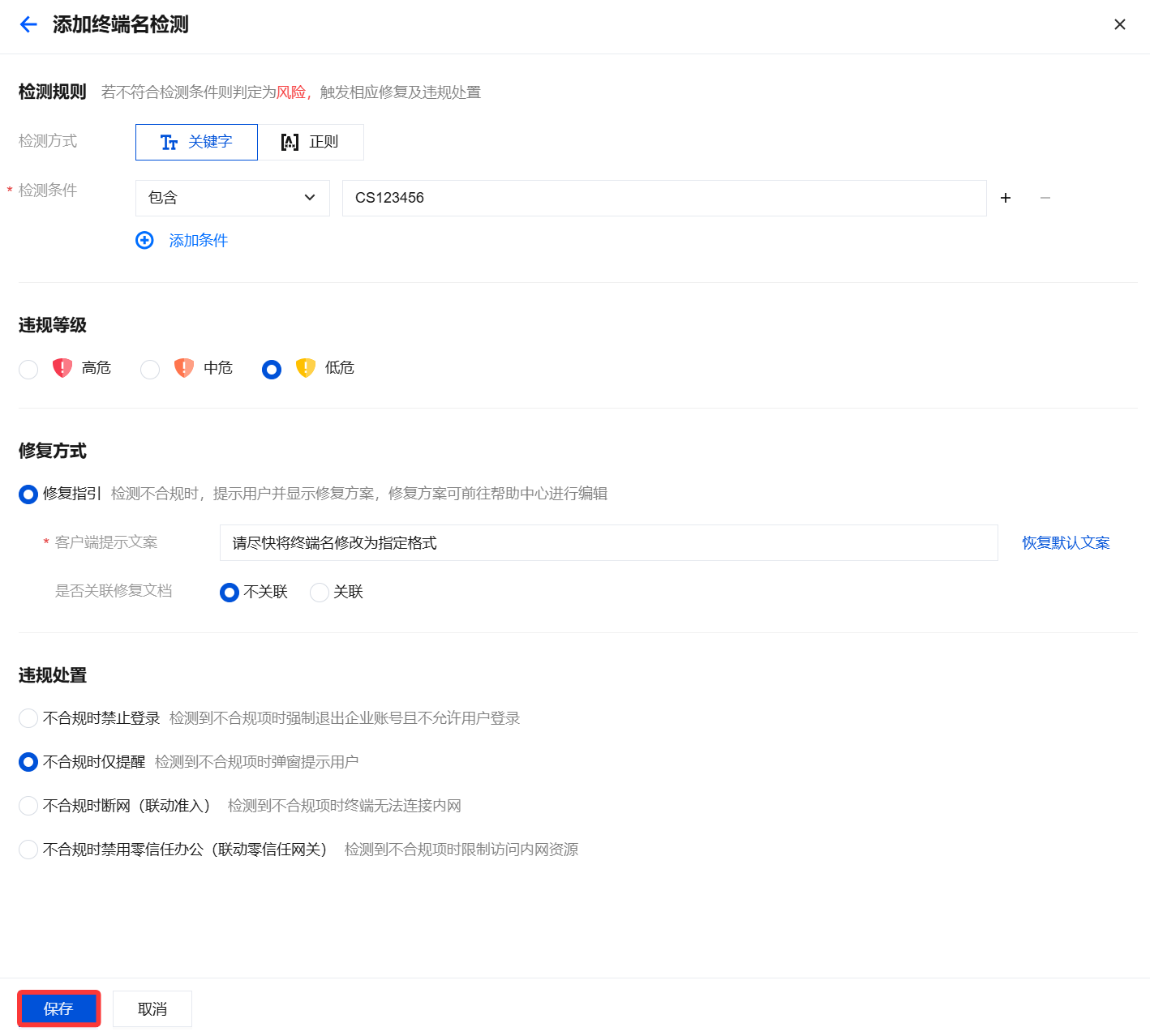
Task: Click the 恢复默认文案 link
Action: click(1066, 543)
